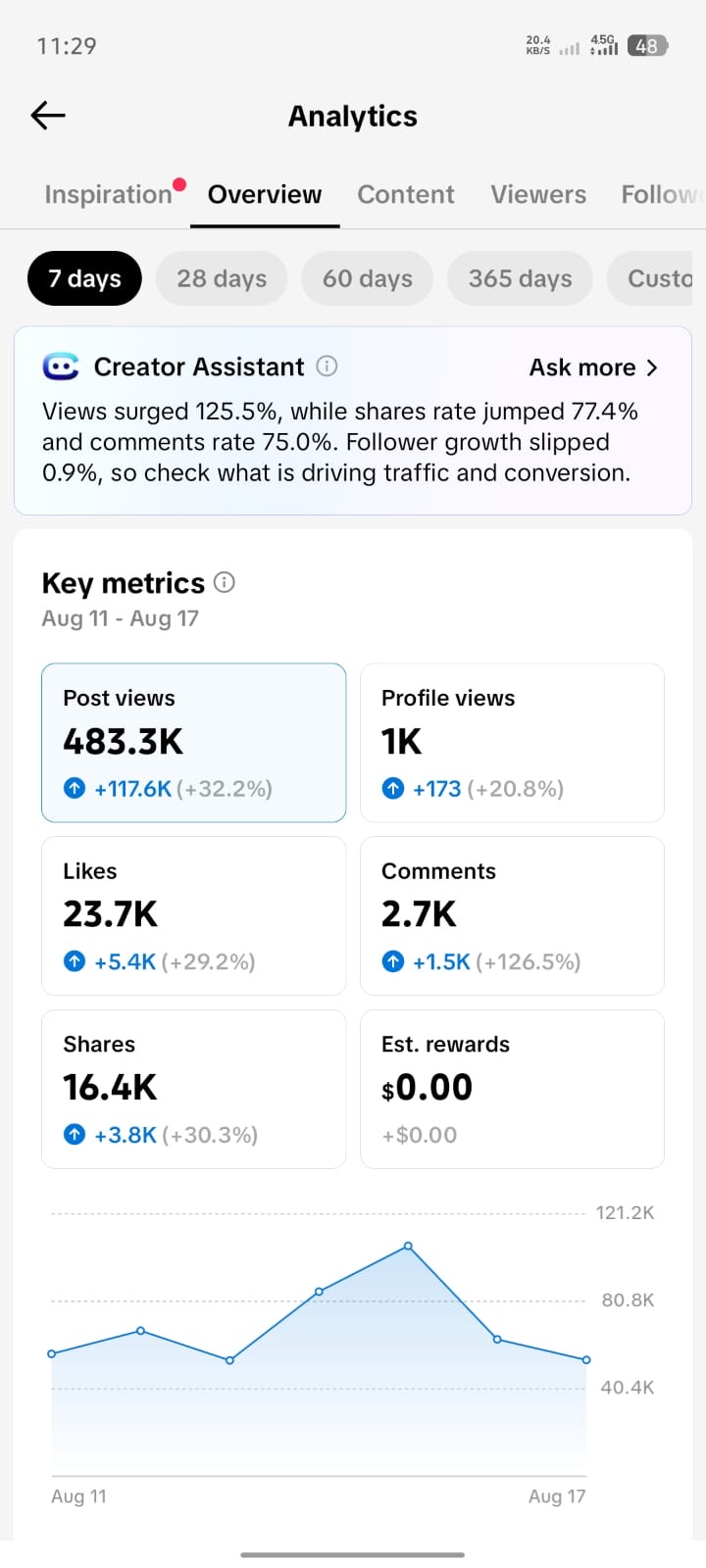
Task: Open Creator Assistant info icon
Action: click(328, 367)
